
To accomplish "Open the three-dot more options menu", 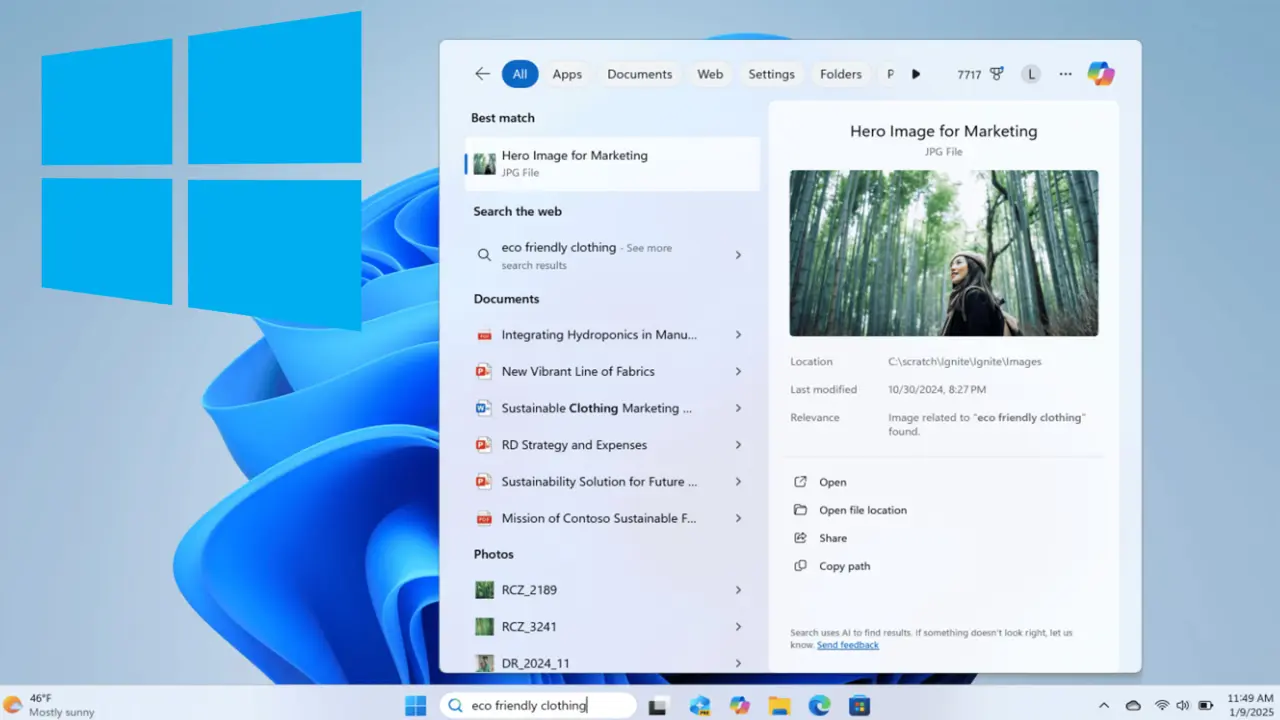I will [1065, 74].
